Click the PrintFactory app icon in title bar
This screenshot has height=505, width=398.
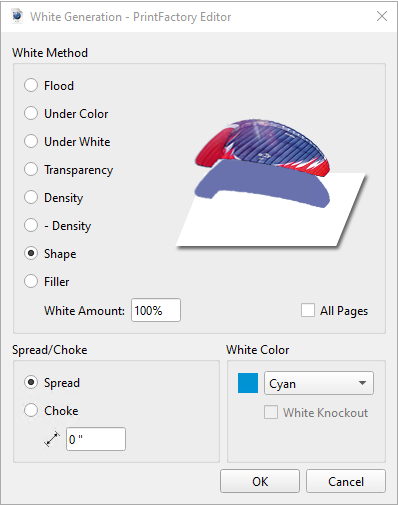point(17,16)
